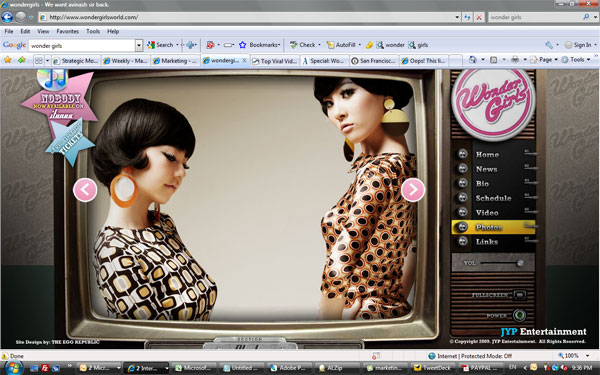Image resolution: width=600 pixels, height=375 pixels.
Task: Expand the Google search box dropdown
Action: (139, 46)
